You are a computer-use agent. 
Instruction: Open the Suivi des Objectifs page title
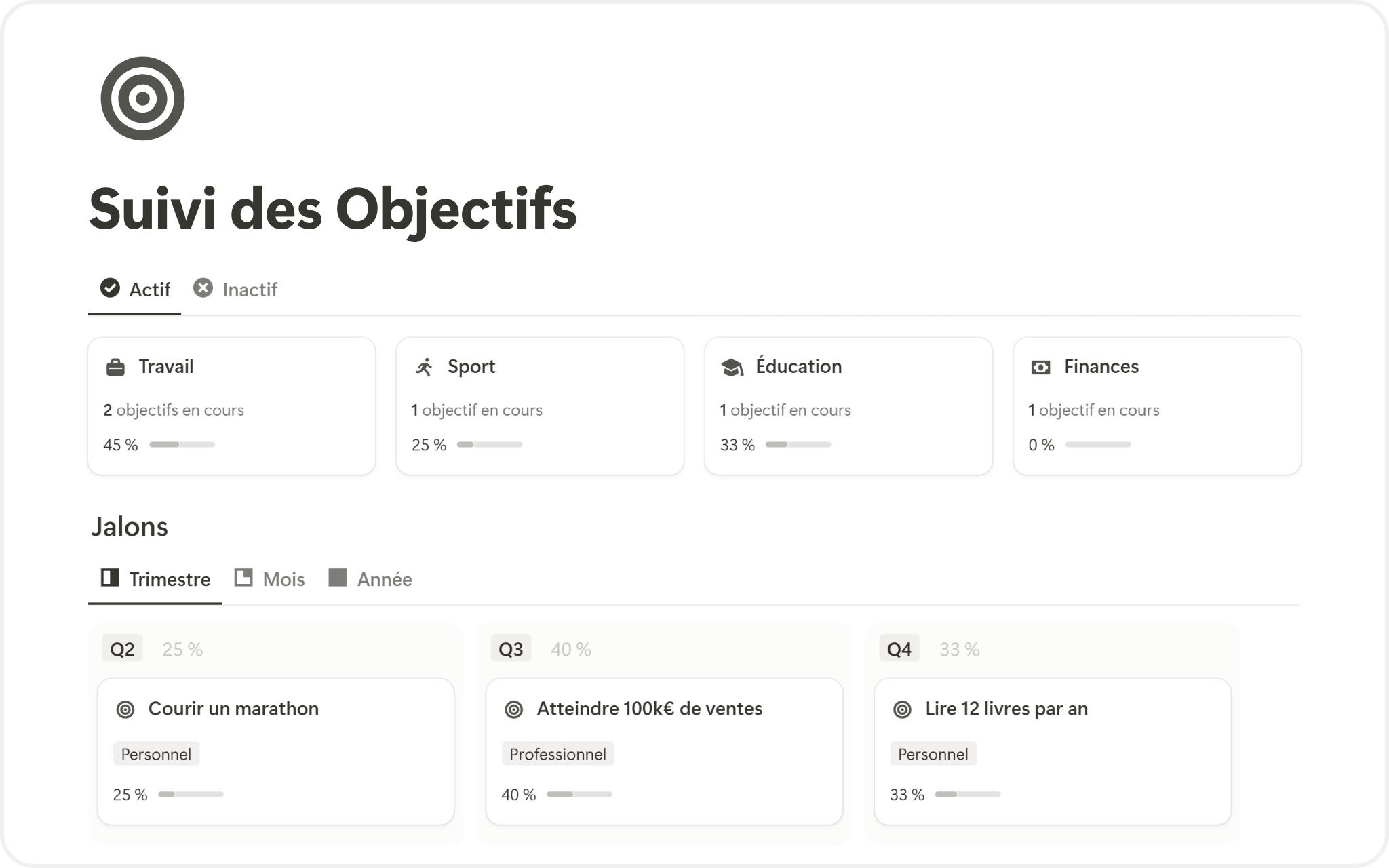pos(332,209)
